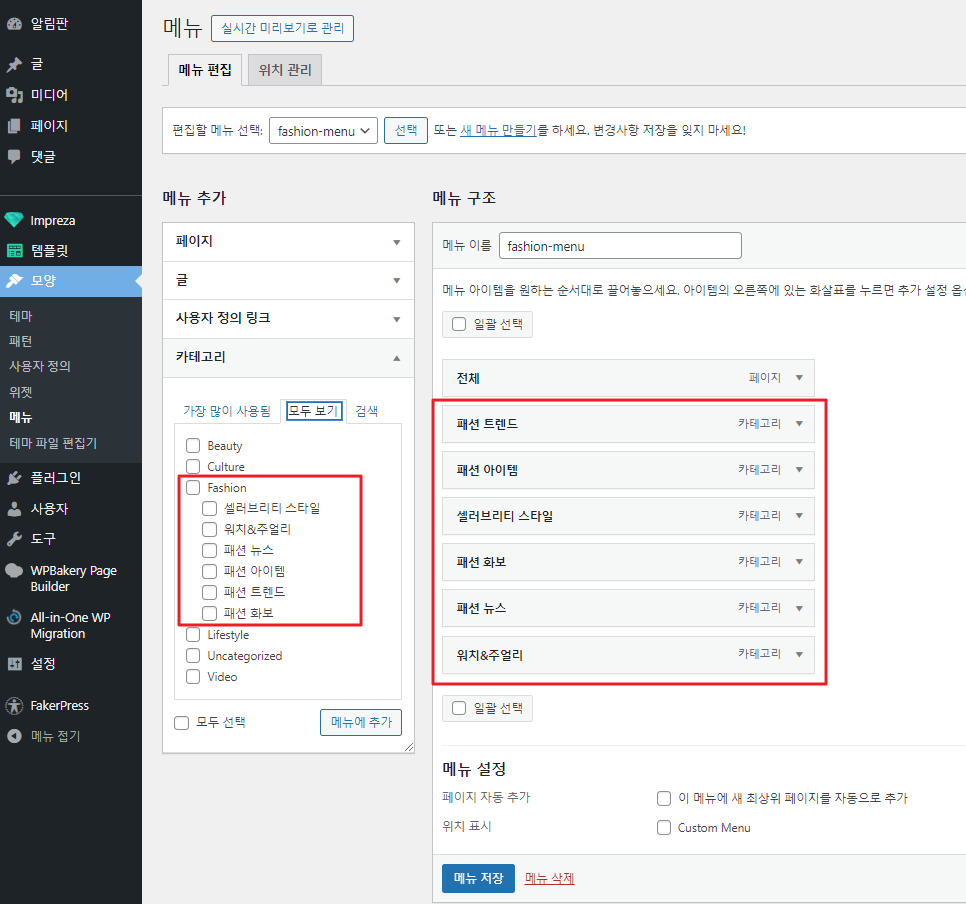Viewport: 966px width, 904px height.
Task: Open the 플러그인 plugin icon
Action: point(14,478)
